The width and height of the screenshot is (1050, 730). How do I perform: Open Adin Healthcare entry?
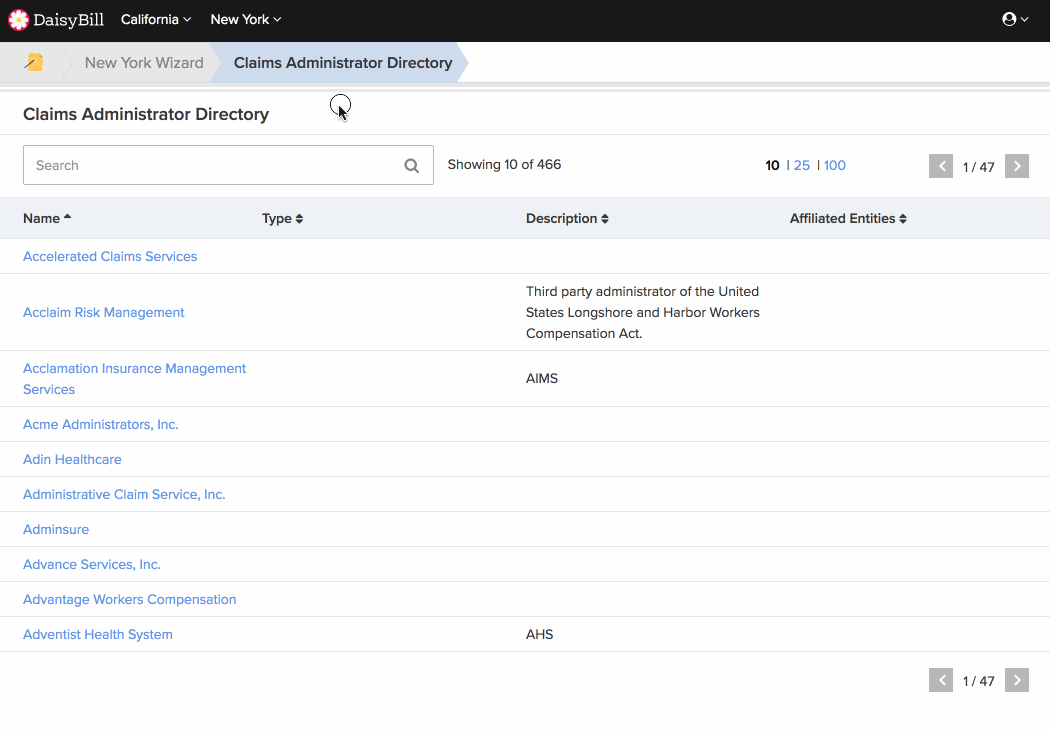pyautogui.click(x=72, y=459)
